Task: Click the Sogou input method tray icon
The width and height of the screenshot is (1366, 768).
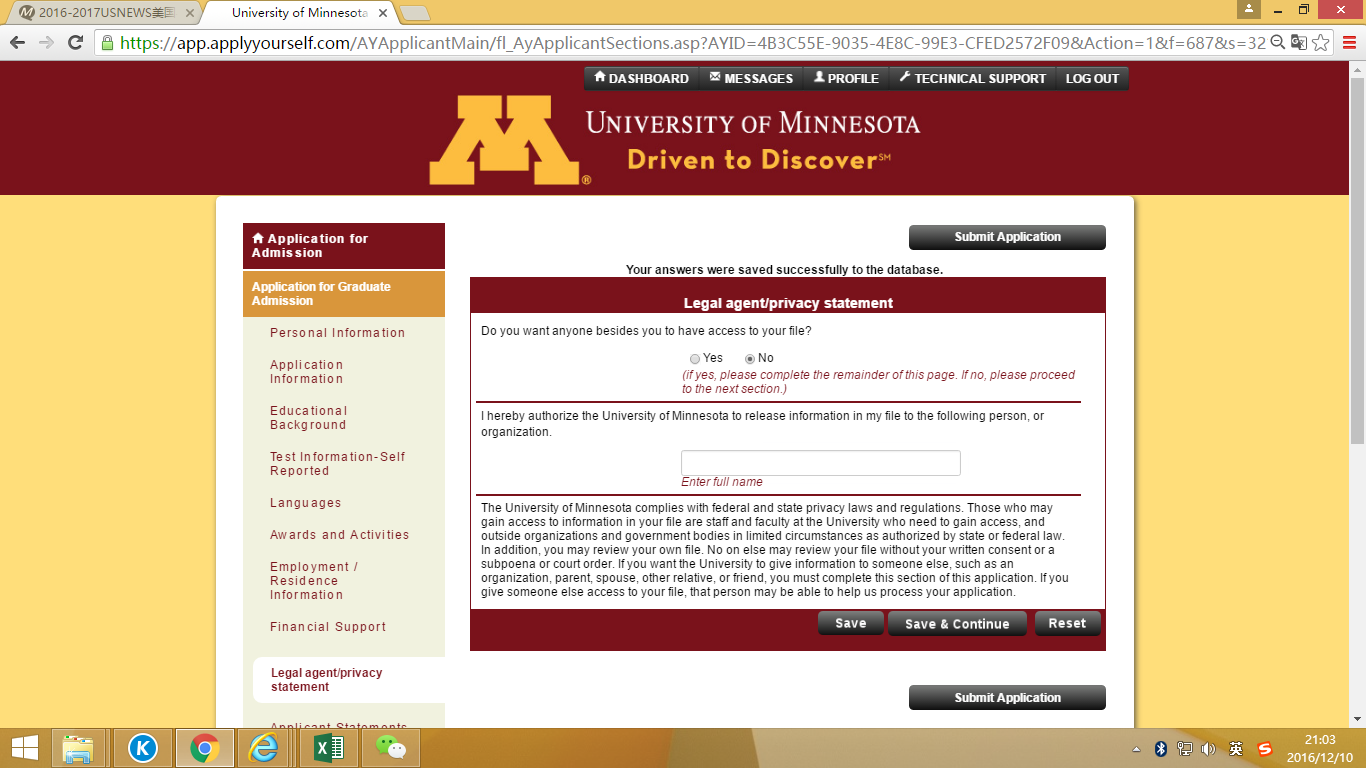Action: [x=1265, y=749]
